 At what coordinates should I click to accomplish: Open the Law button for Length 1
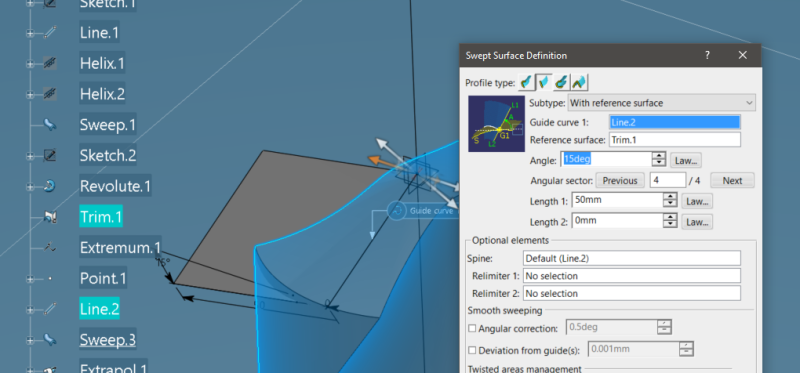point(697,201)
